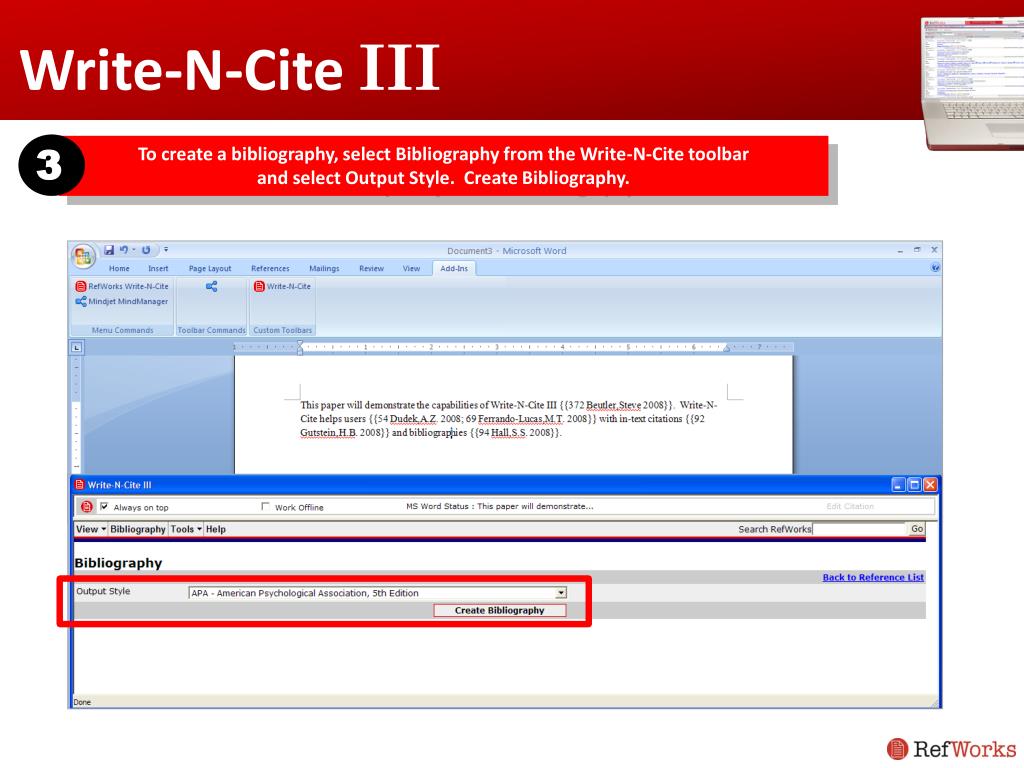This screenshot has width=1024, height=768.
Task: Click the citation text 'Gutstein,H.B. 2008'
Action: (340, 432)
